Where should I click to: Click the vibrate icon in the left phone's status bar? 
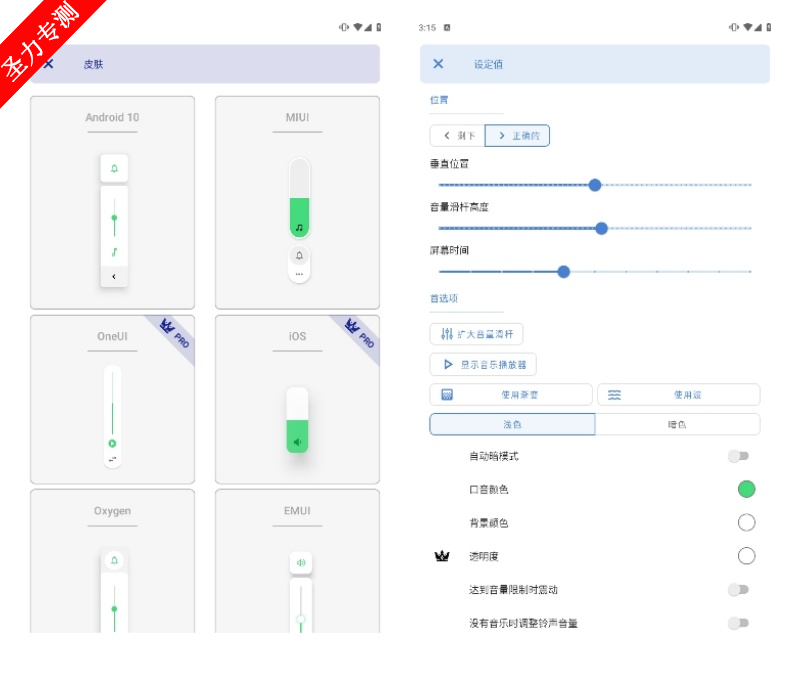[x=344, y=27]
